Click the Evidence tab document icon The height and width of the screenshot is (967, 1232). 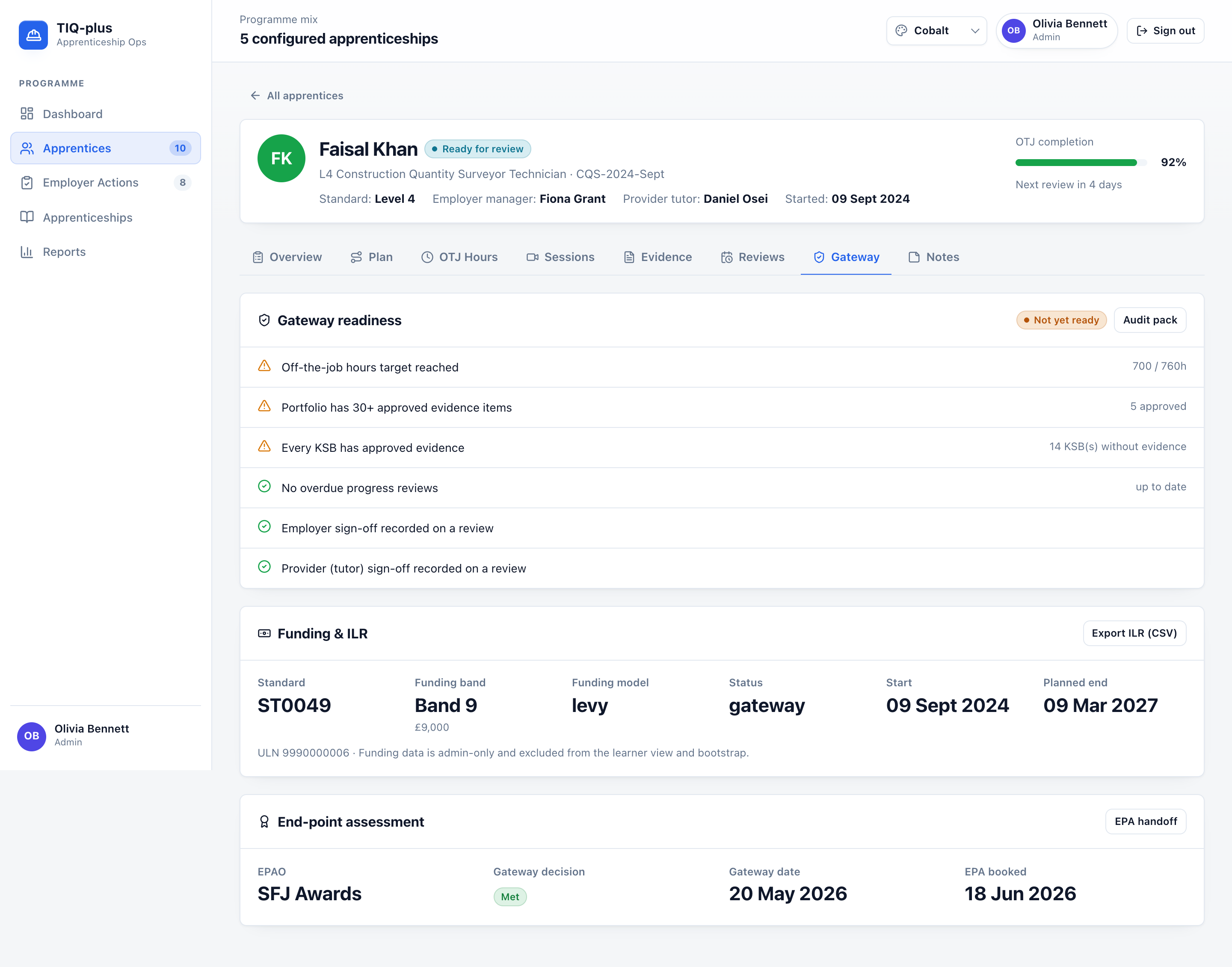[x=629, y=258]
